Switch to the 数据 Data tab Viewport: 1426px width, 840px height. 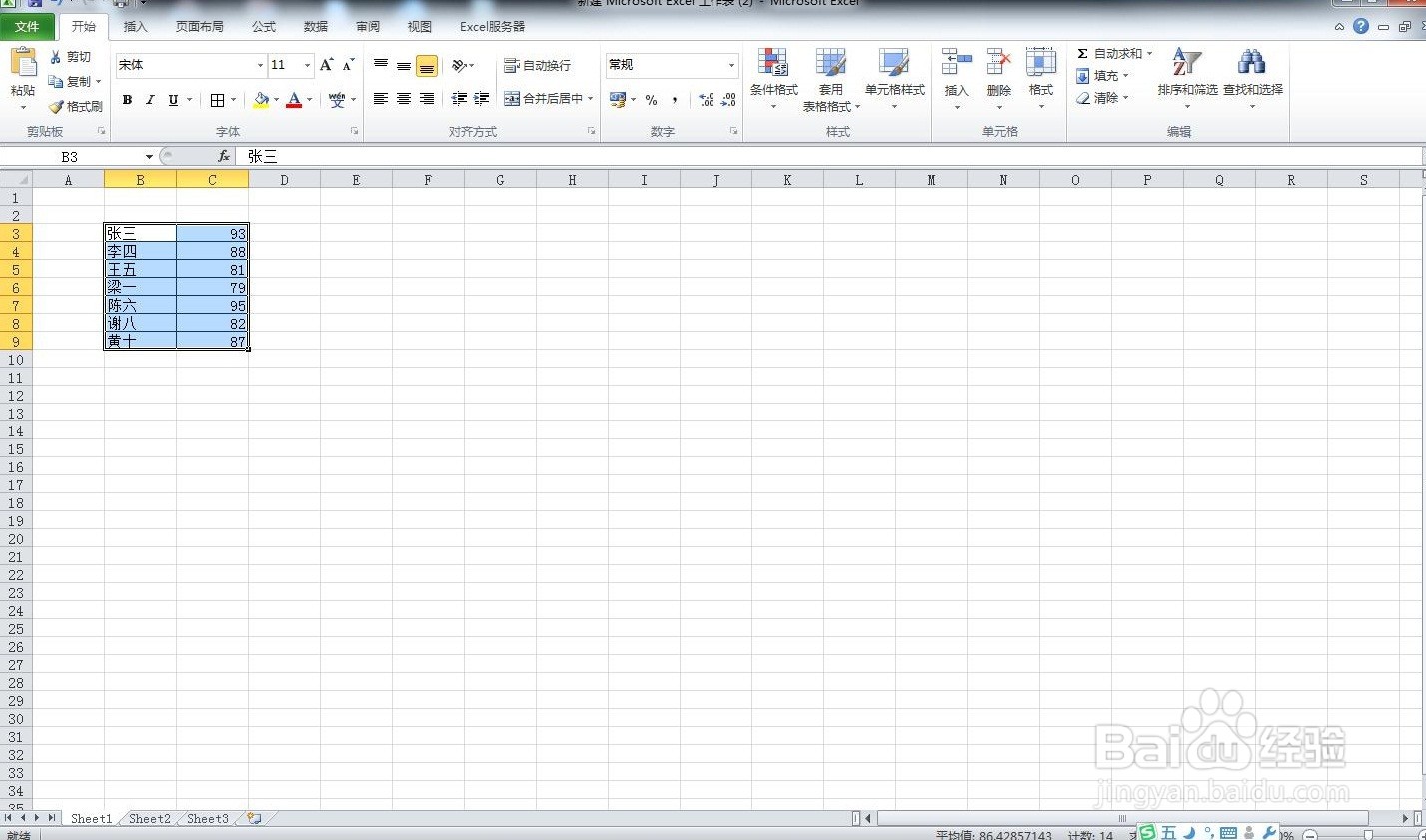(x=316, y=27)
